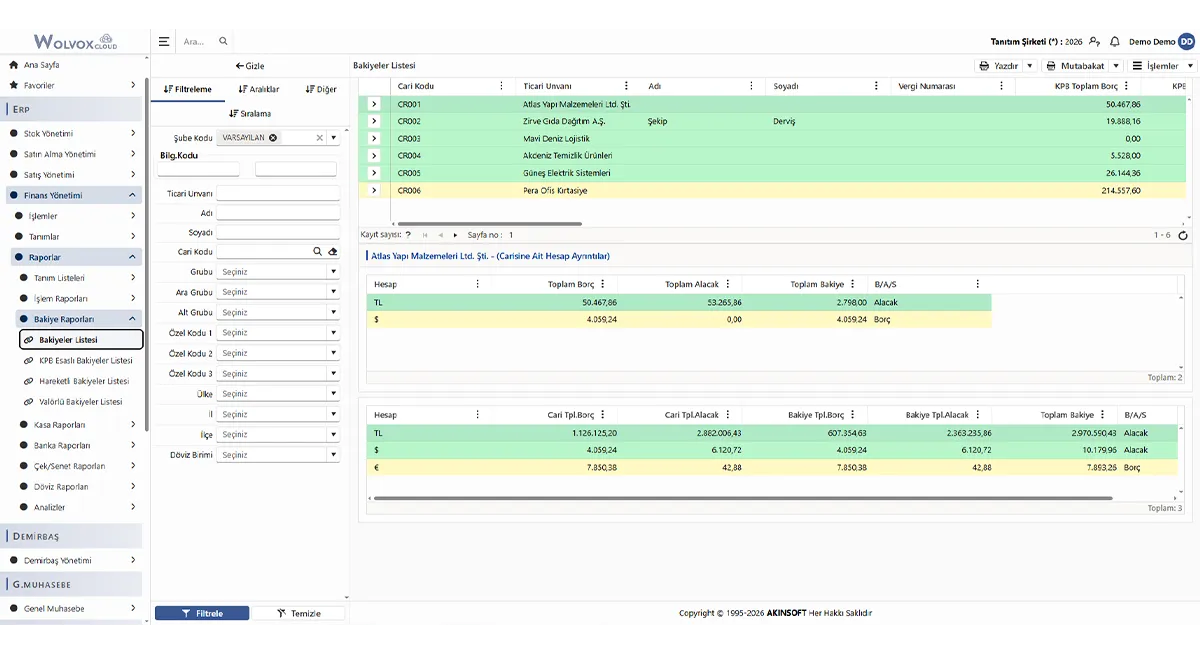Click the horizontal scrollbar under the customer grid
The width and height of the screenshot is (1200, 653).
(x=486, y=224)
